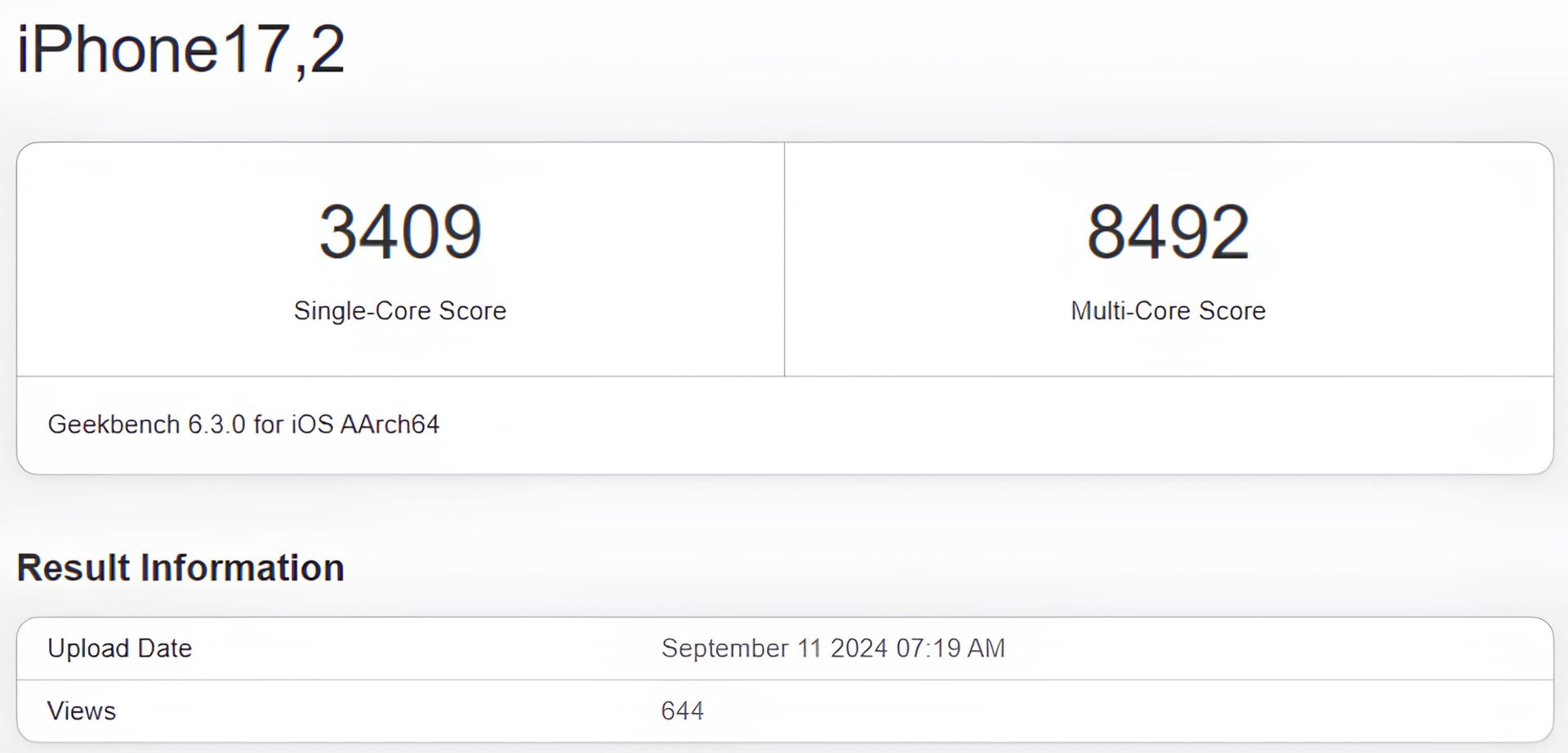The width and height of the screenshot is (1568, 753).
Task: Click the month September in upload date
Action: point(724,648)
